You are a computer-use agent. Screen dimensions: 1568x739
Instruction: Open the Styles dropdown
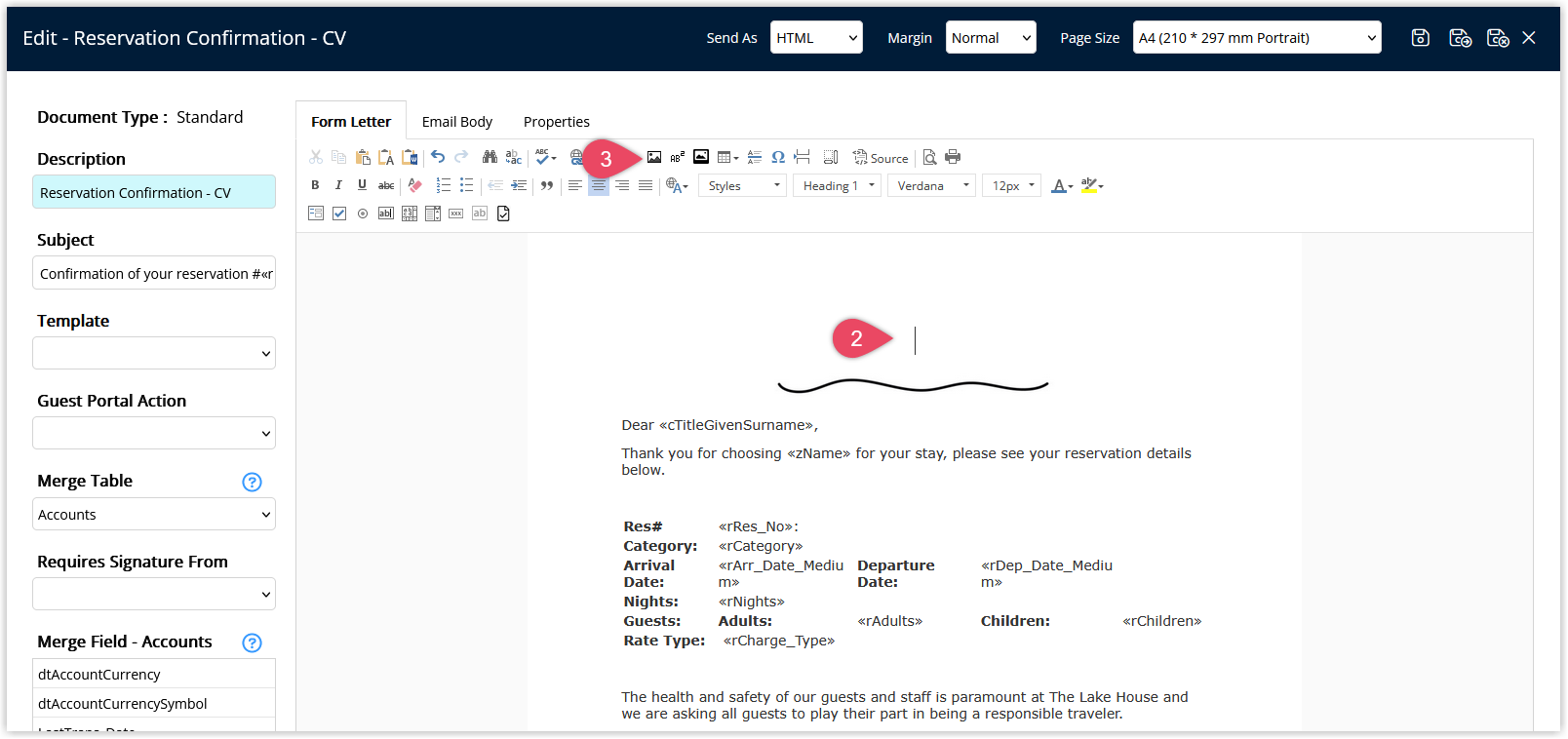(743, 185)
